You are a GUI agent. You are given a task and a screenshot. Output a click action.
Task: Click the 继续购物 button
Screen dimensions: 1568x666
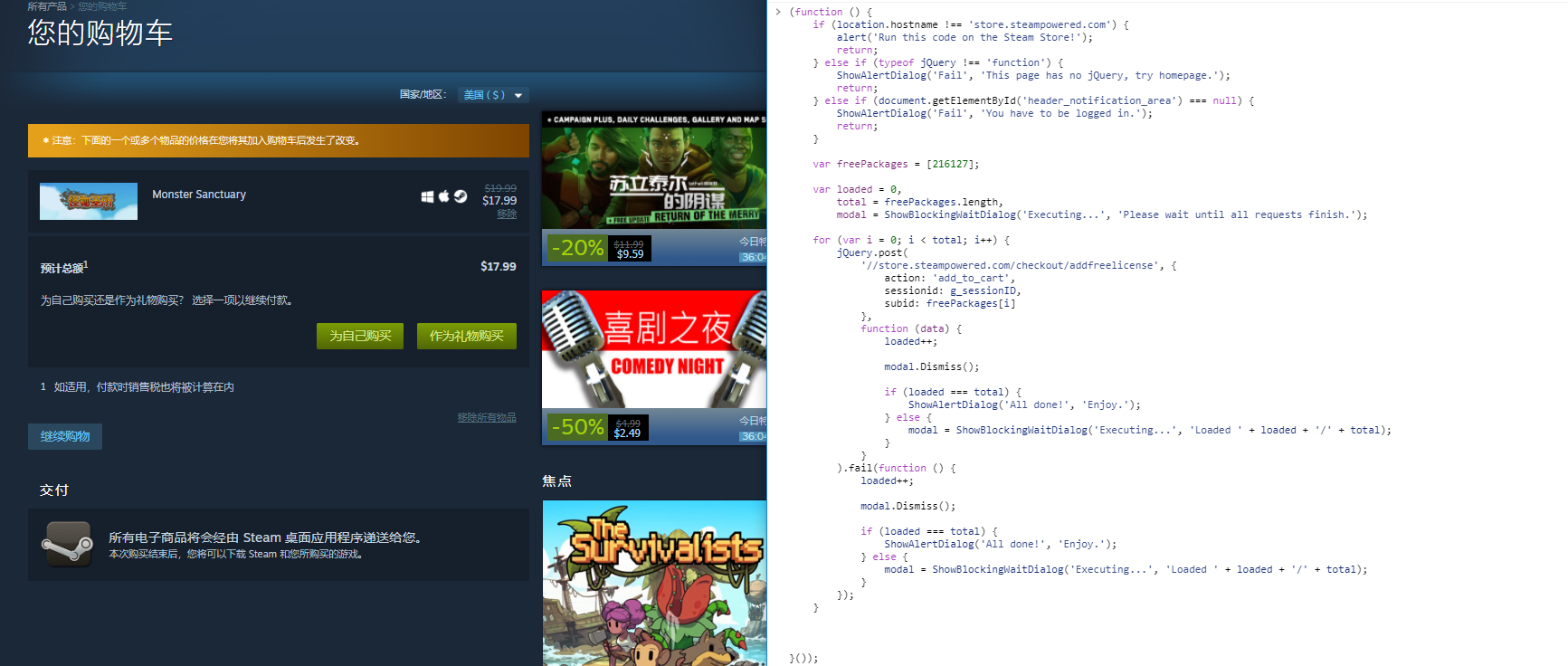coord(65,436)
